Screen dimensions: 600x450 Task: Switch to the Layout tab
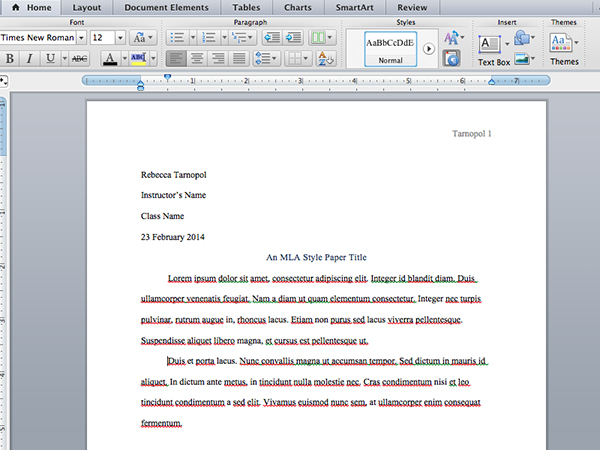coord(87,7)
